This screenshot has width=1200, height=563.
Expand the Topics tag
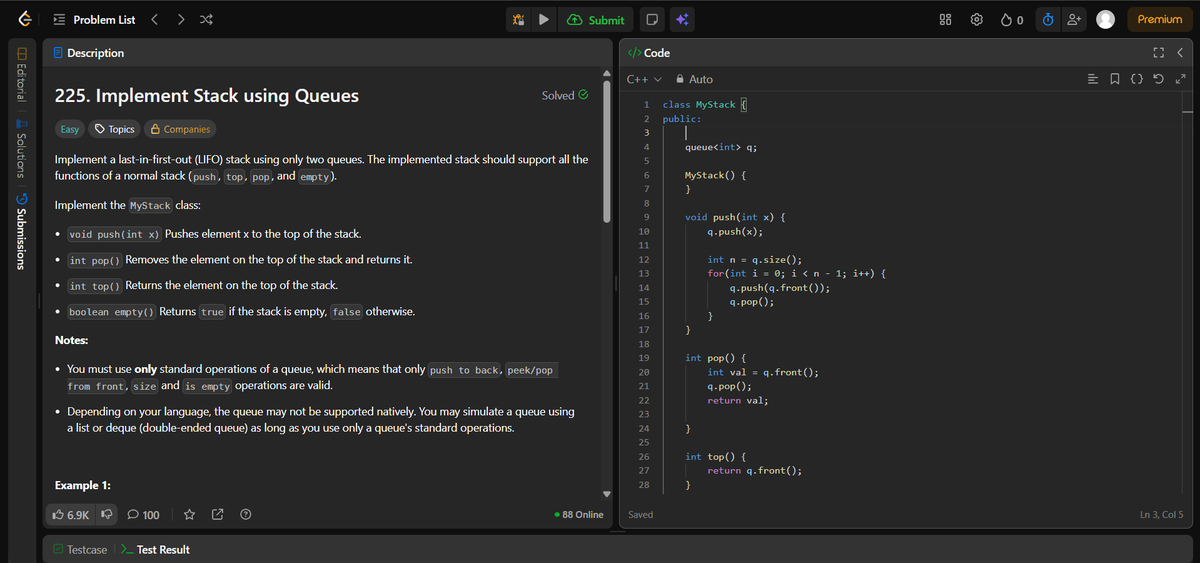(x=115, y=129)
